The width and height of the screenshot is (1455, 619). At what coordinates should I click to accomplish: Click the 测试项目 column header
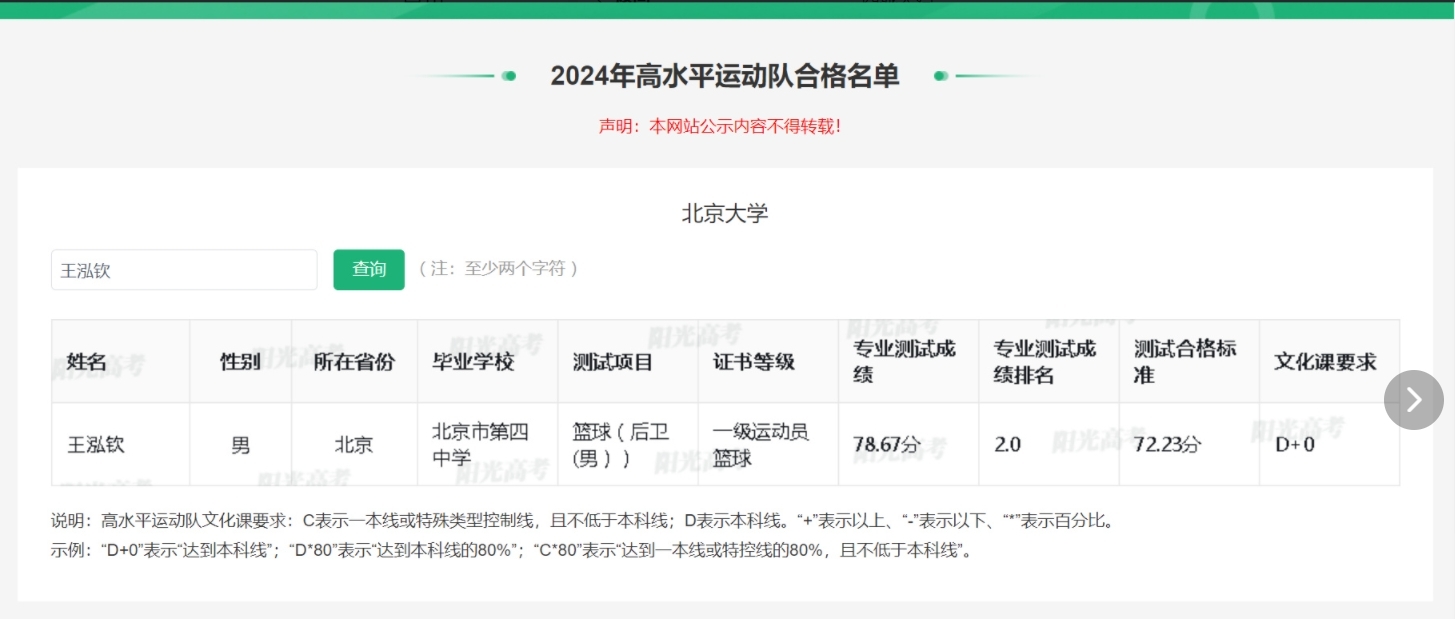[628, 362]
